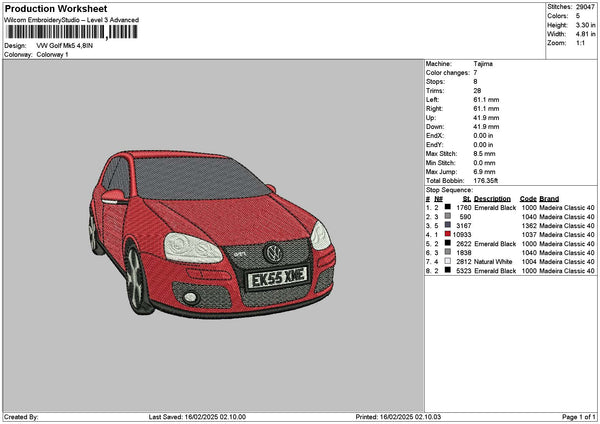The height and width of the screenshot is (424, 600).
Task: Click the thread code '1037' in row 4
Action: [529, 235]
